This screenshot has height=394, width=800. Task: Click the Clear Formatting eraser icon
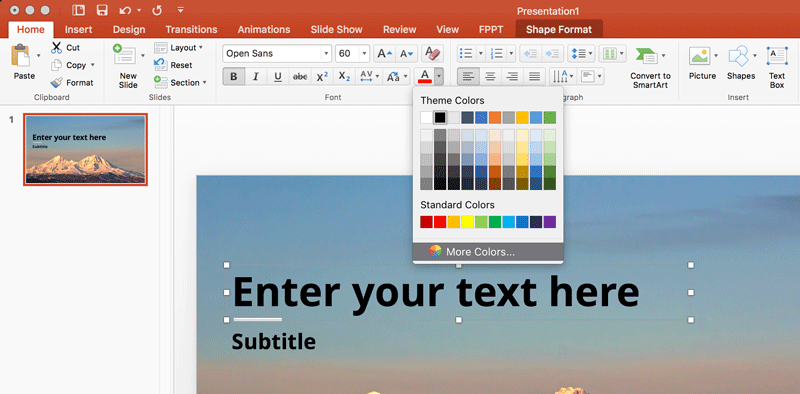pos(432,54)
